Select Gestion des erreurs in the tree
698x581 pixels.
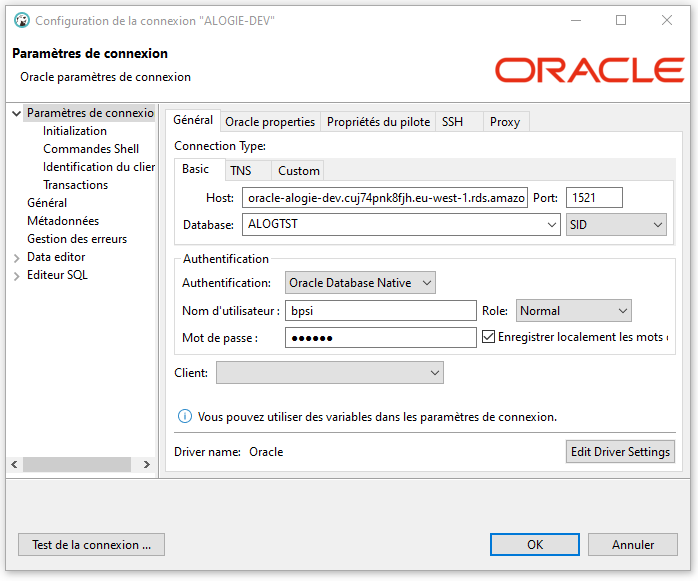(x=77, y=239)
